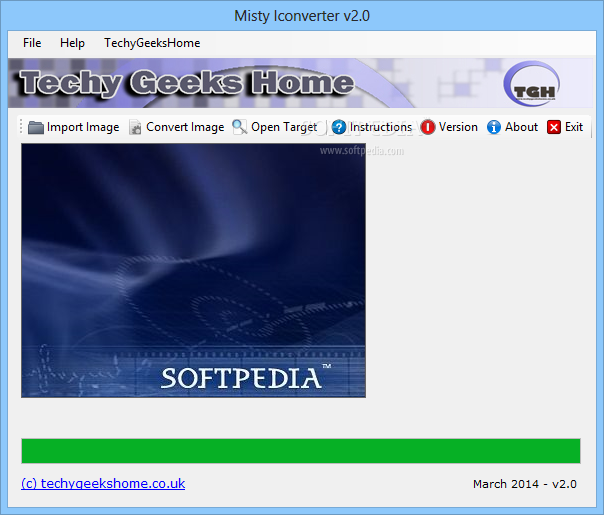Click the TGH logo in banner

click(532, 84)
